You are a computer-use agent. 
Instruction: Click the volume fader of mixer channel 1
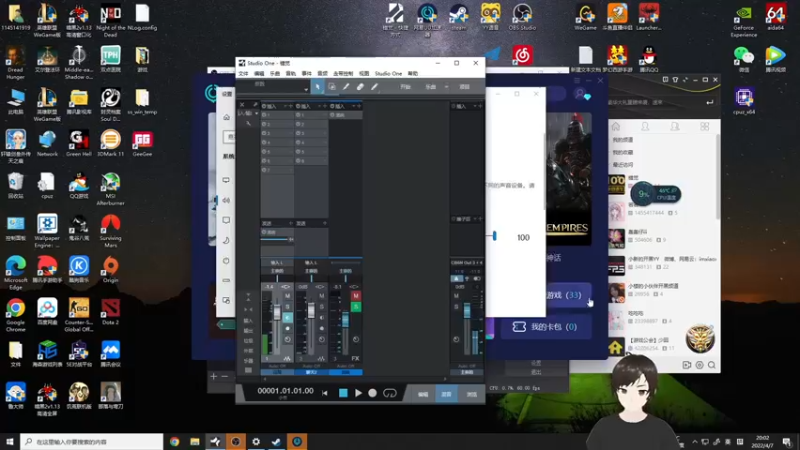point(277,312)
